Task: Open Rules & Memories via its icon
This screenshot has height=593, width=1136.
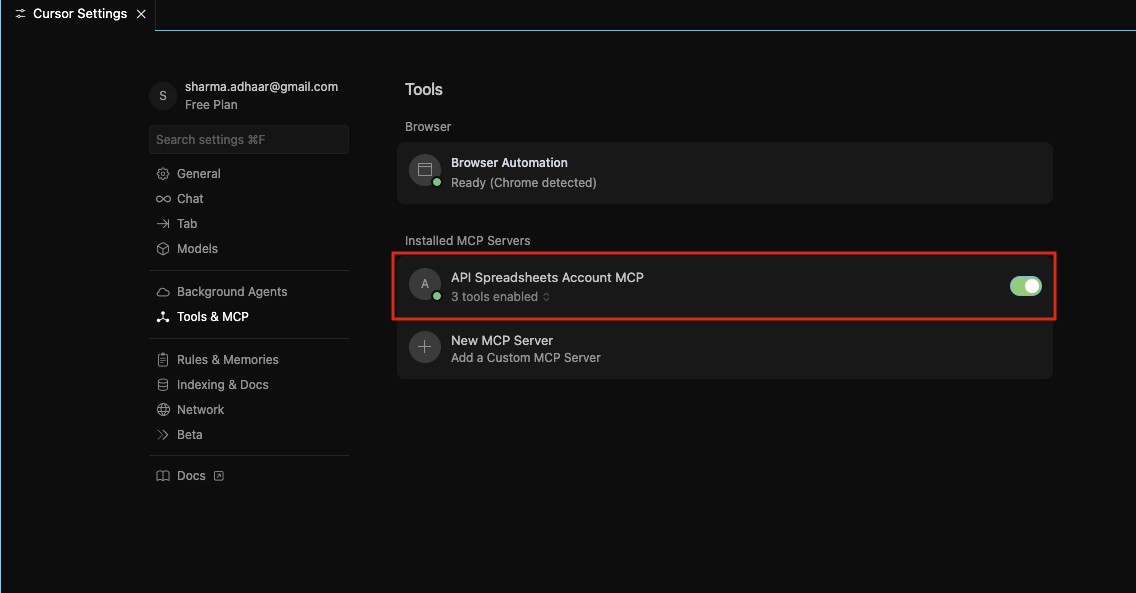Action: pos(162,359)
